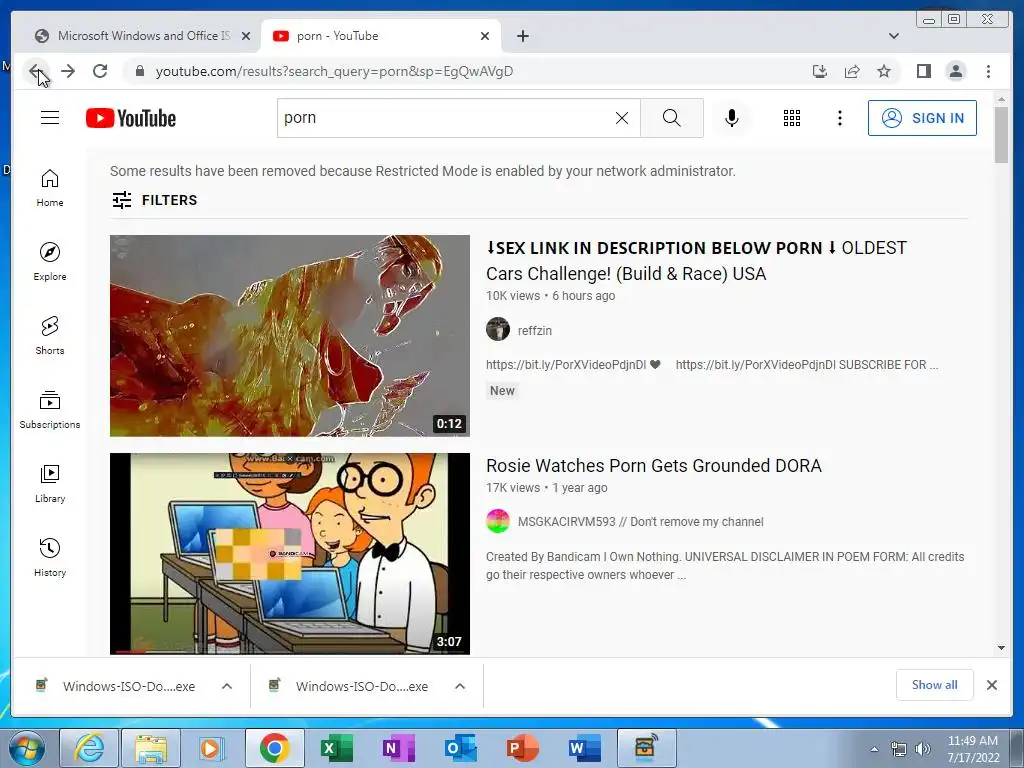1024x768 pixels.
Task: Go to Home in the sidebar
Action: (50, 188)
